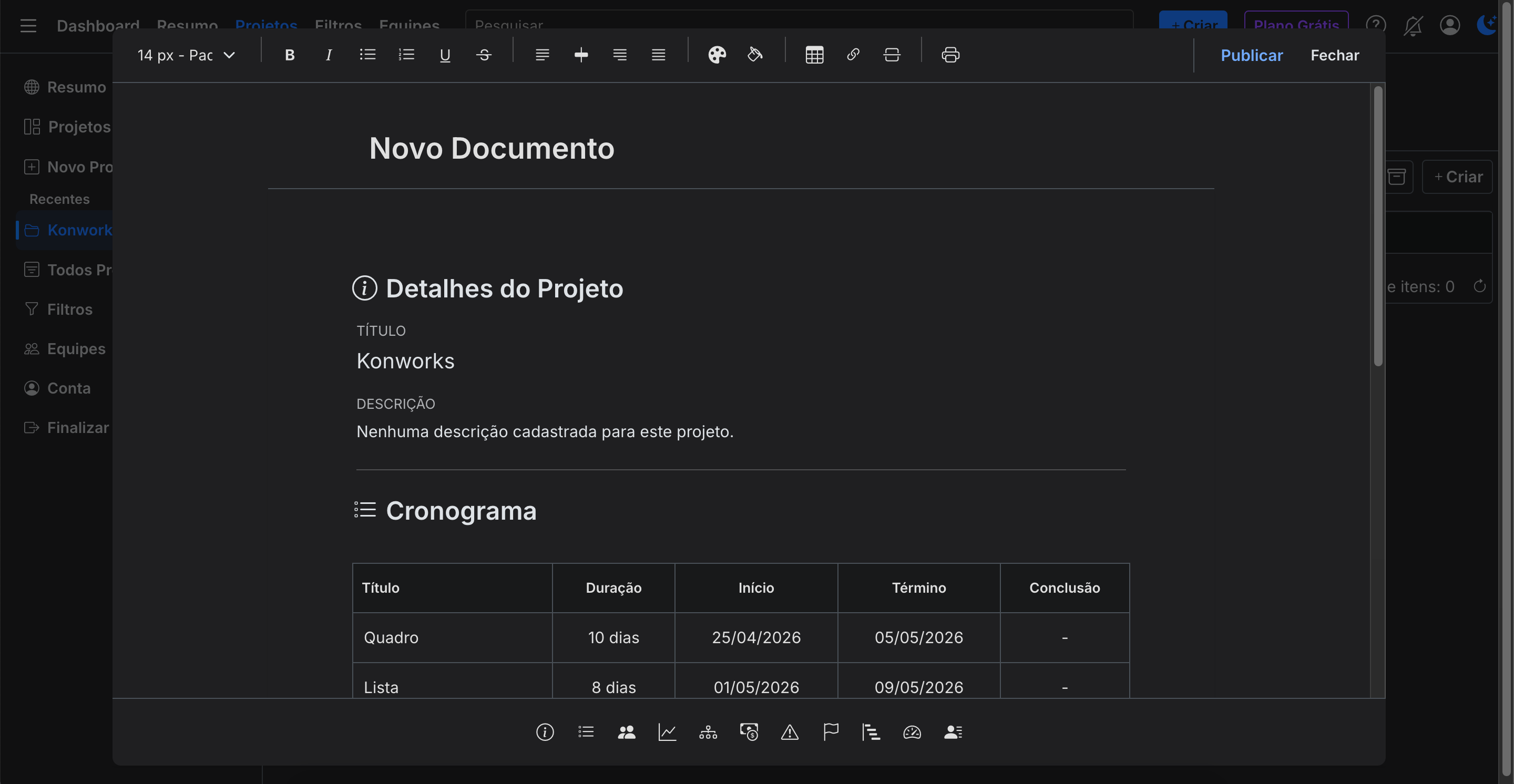Click the muted notifications bell icon
Viewport: 1514px width, 784px height.
(x=1413, y=26)
